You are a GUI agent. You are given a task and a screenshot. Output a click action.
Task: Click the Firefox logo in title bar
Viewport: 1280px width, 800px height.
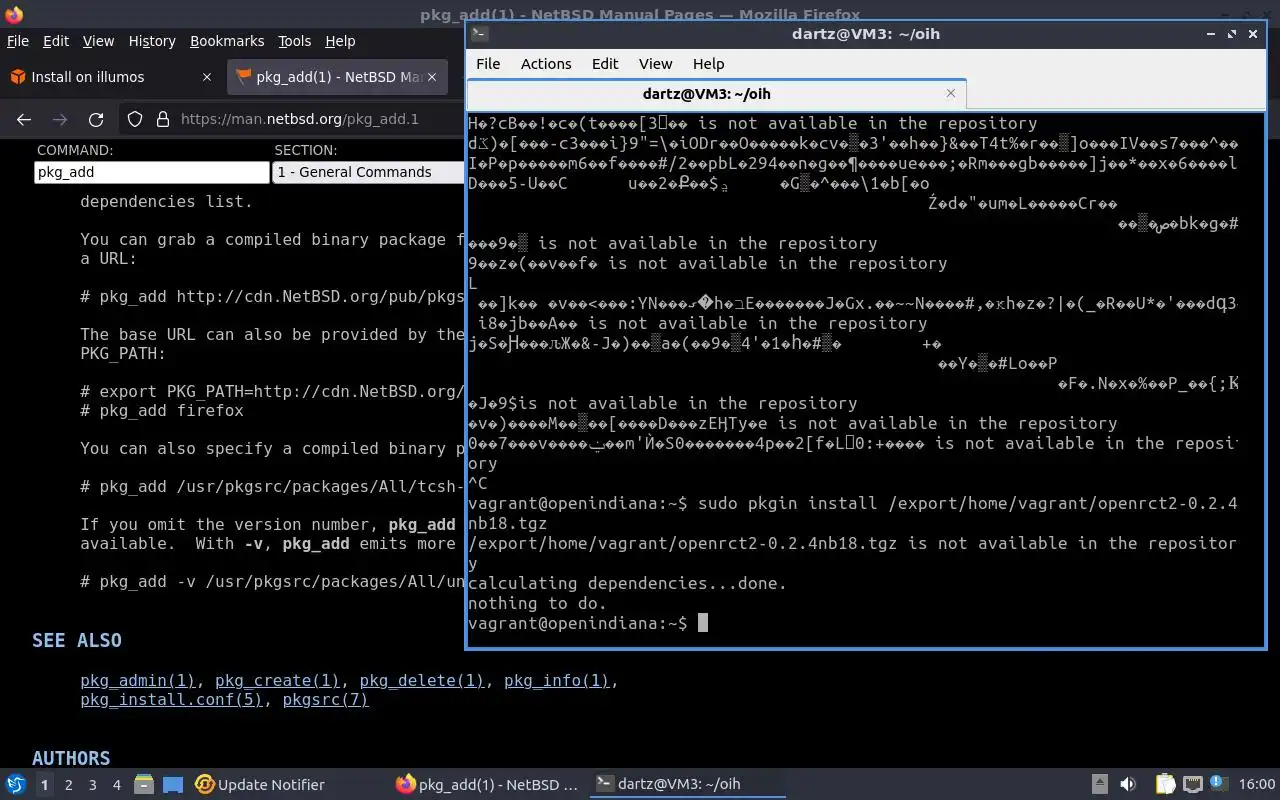pos(13,14)
